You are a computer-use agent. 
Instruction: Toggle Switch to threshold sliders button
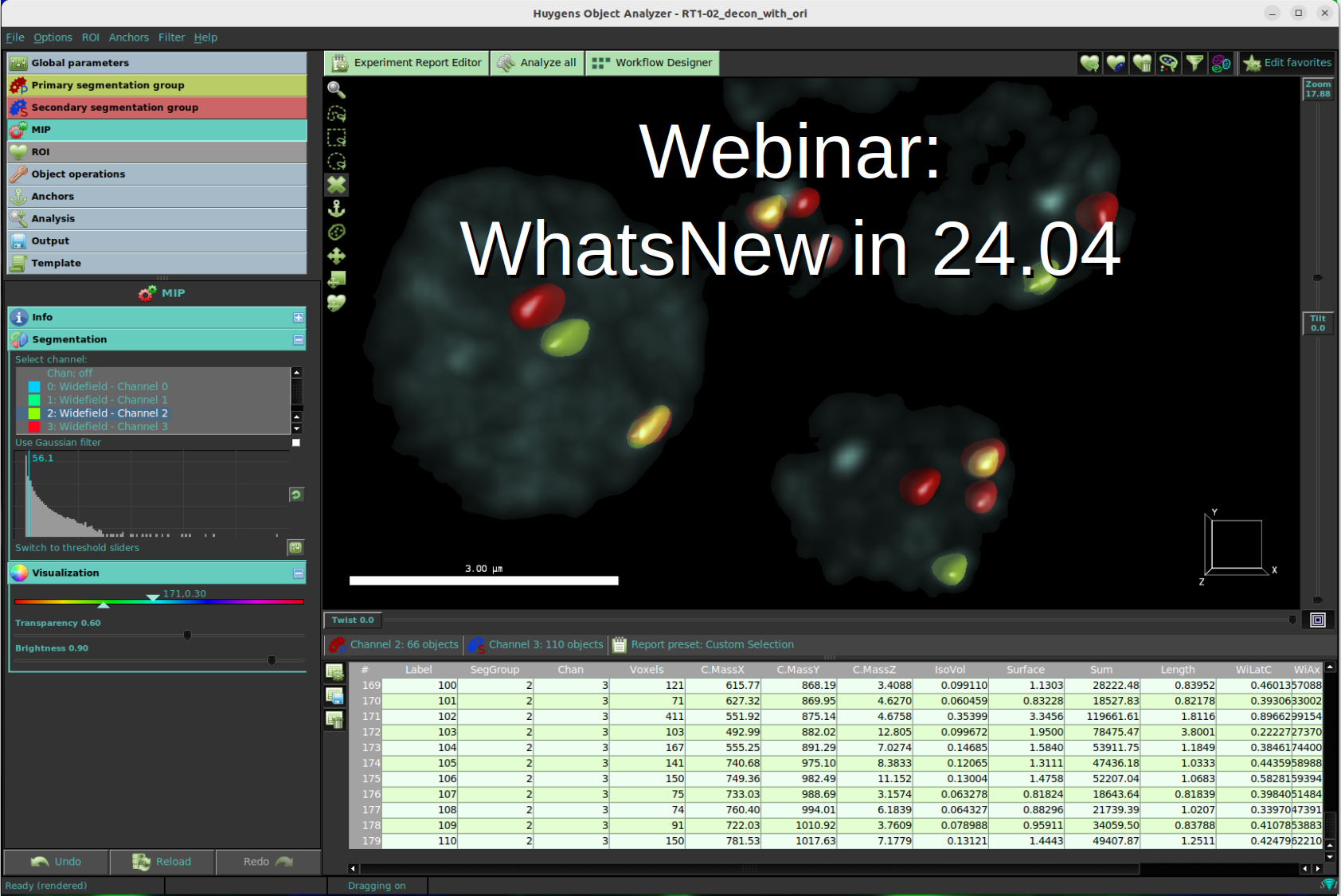pyautogui.click(x=295, y=547)
